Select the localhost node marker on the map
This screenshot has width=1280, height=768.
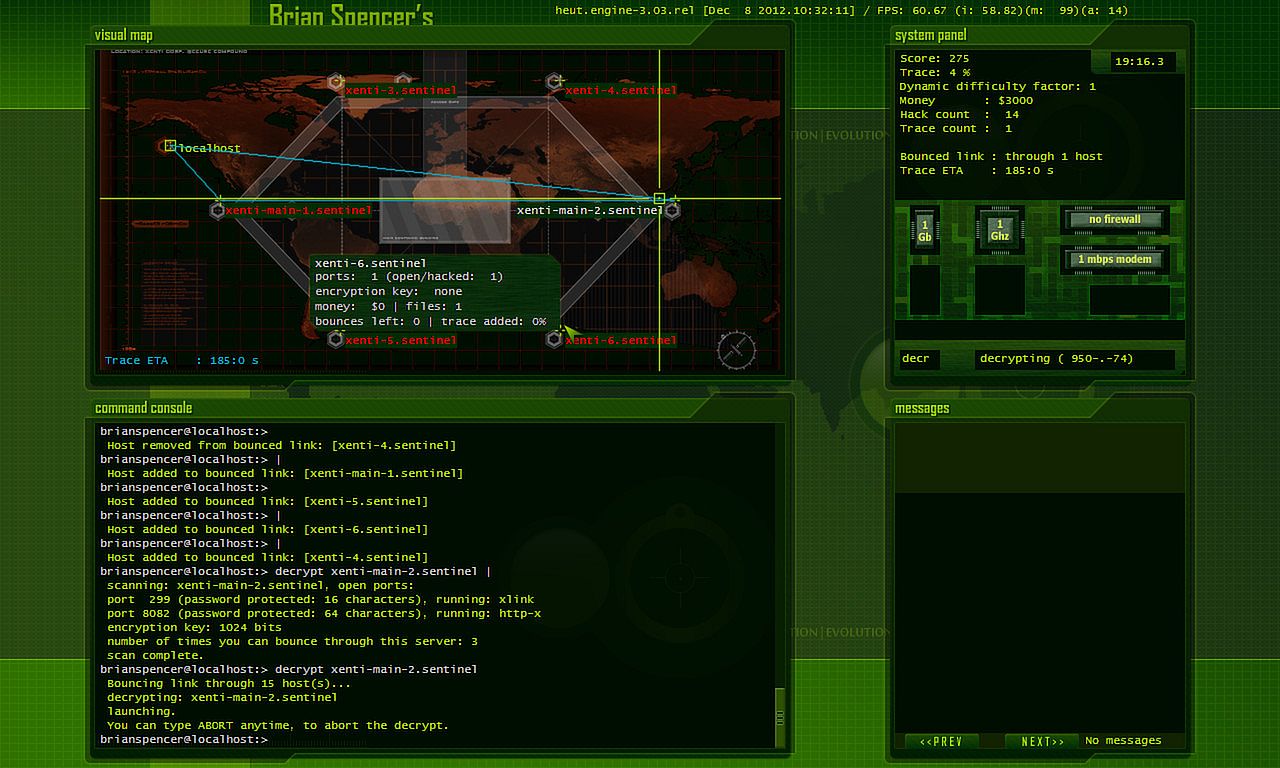(x=170, y=146)
